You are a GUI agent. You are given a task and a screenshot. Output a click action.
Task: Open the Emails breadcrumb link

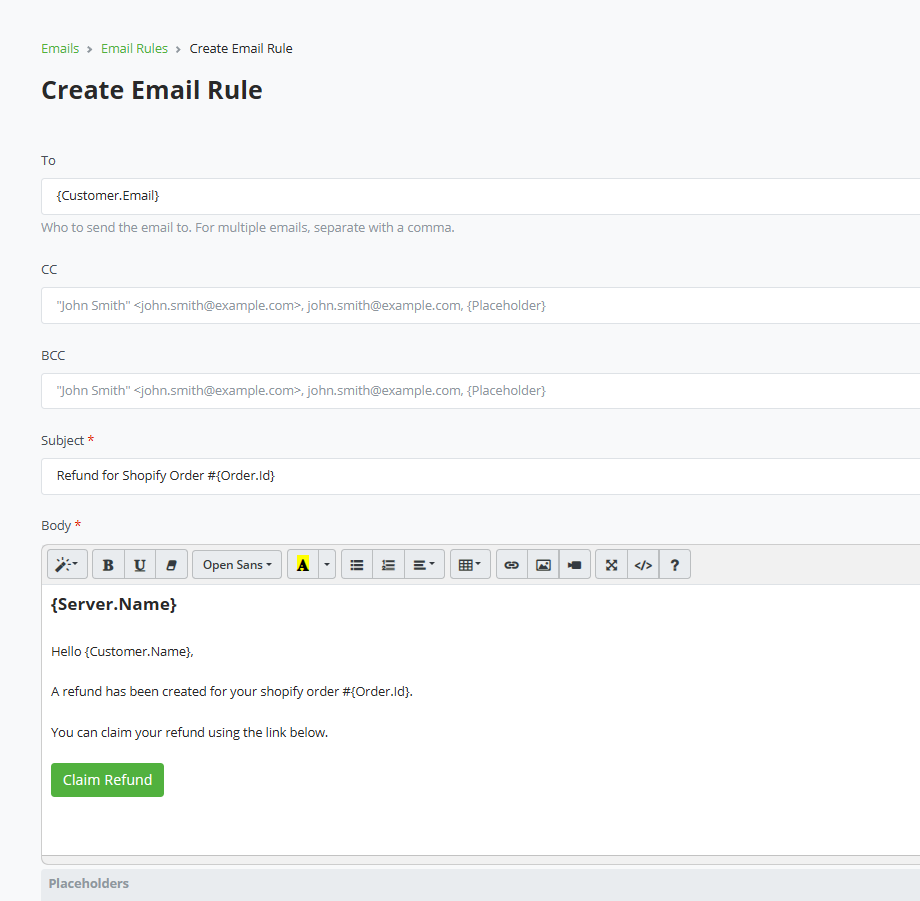tap(60, 47)
